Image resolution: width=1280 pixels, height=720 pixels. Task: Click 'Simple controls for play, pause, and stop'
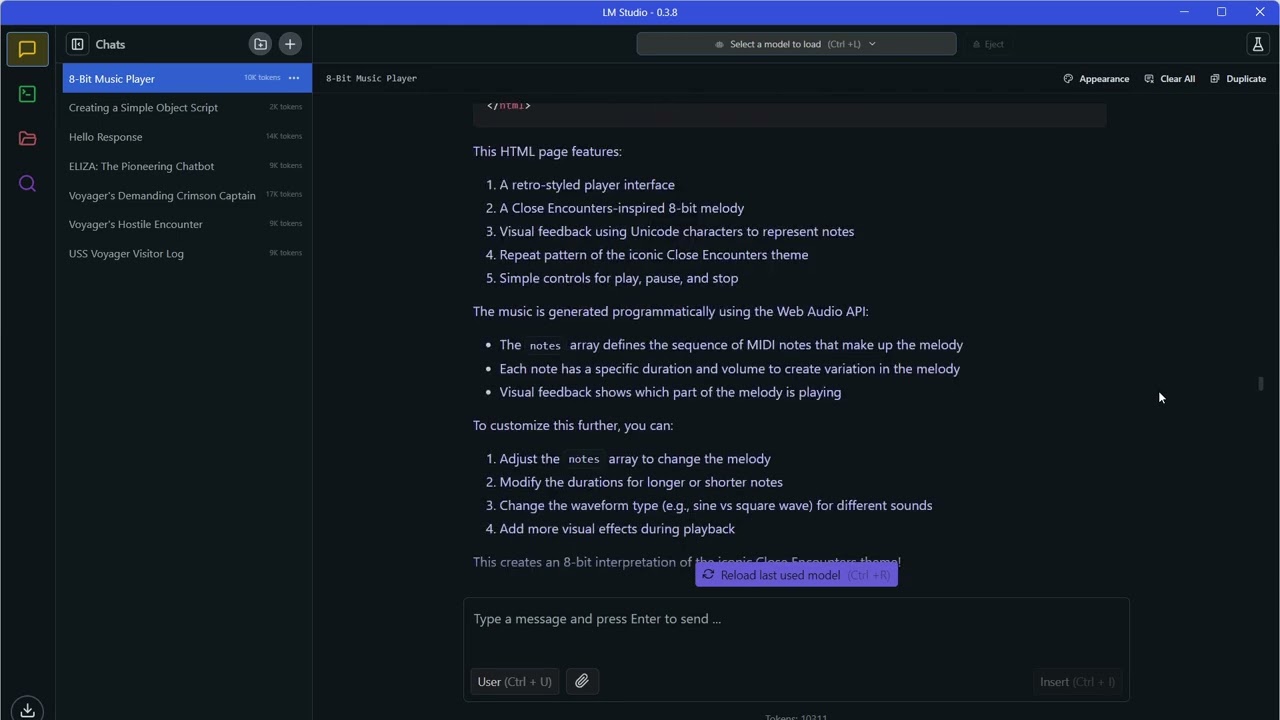tap(618, 278)
